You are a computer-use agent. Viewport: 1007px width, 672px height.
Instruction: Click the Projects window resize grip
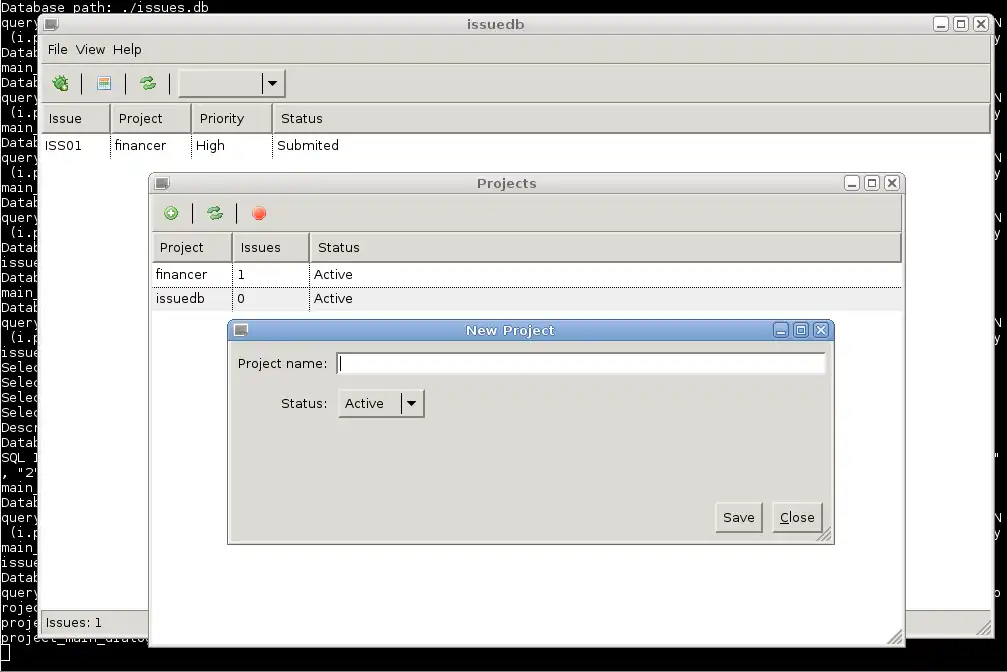point(895,637)
